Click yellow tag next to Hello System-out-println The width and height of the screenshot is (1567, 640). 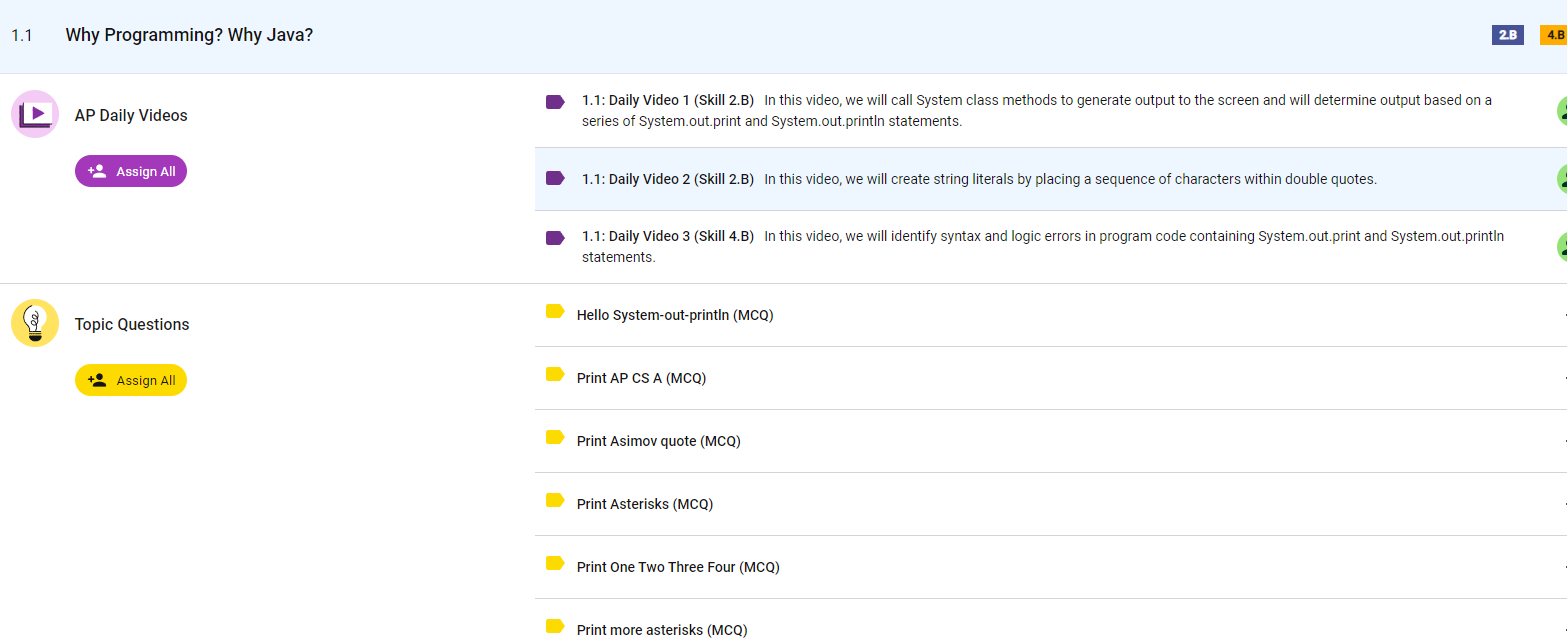[555, 312]
